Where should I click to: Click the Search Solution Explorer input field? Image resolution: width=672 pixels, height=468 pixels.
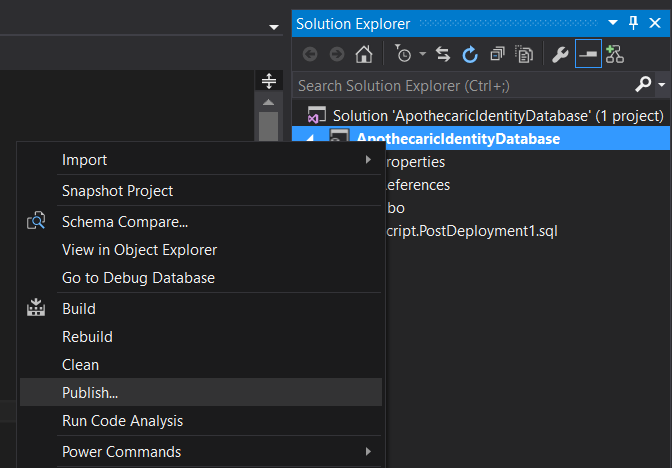460,86
